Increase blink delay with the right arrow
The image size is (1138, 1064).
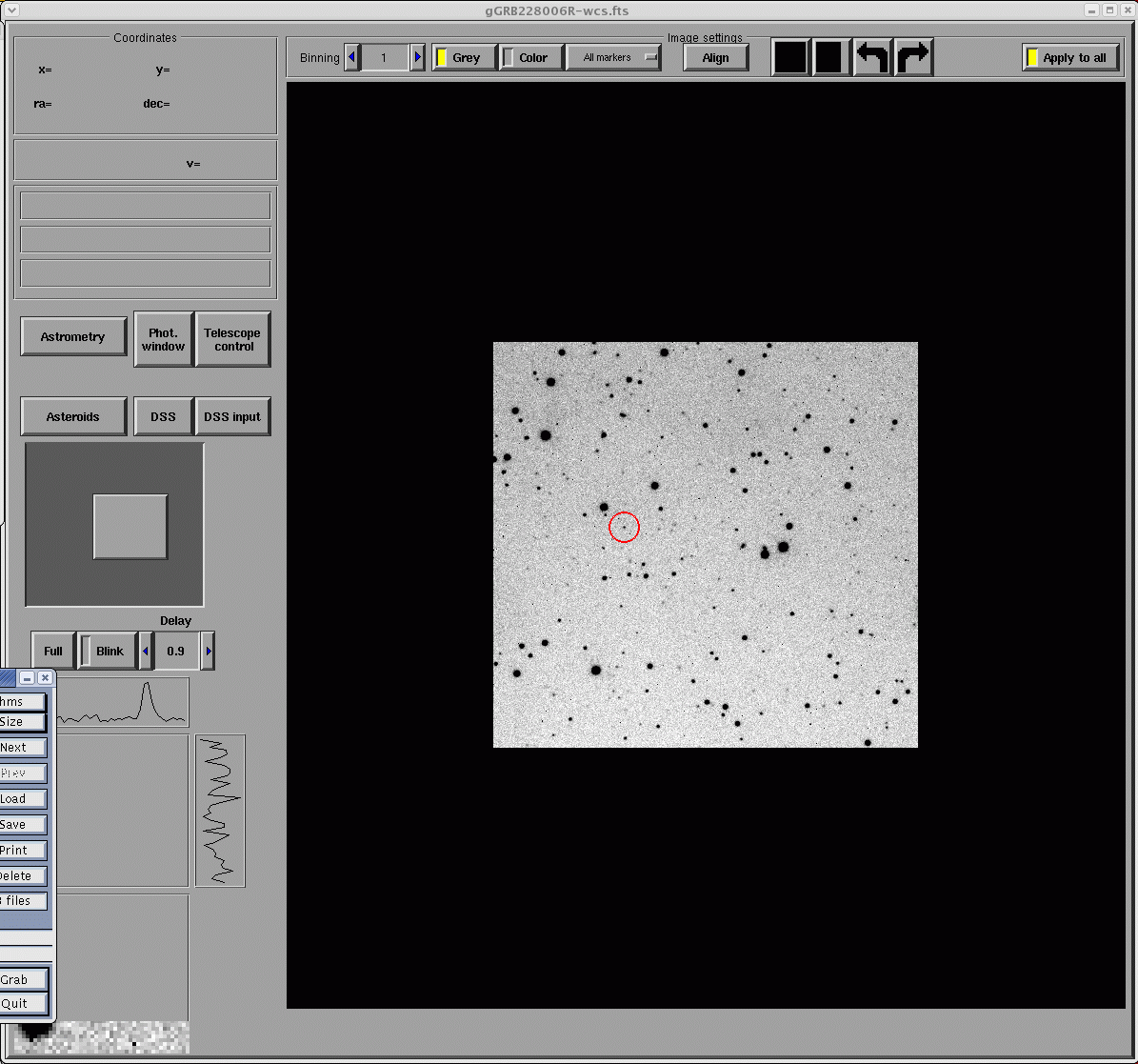(209, 651)
